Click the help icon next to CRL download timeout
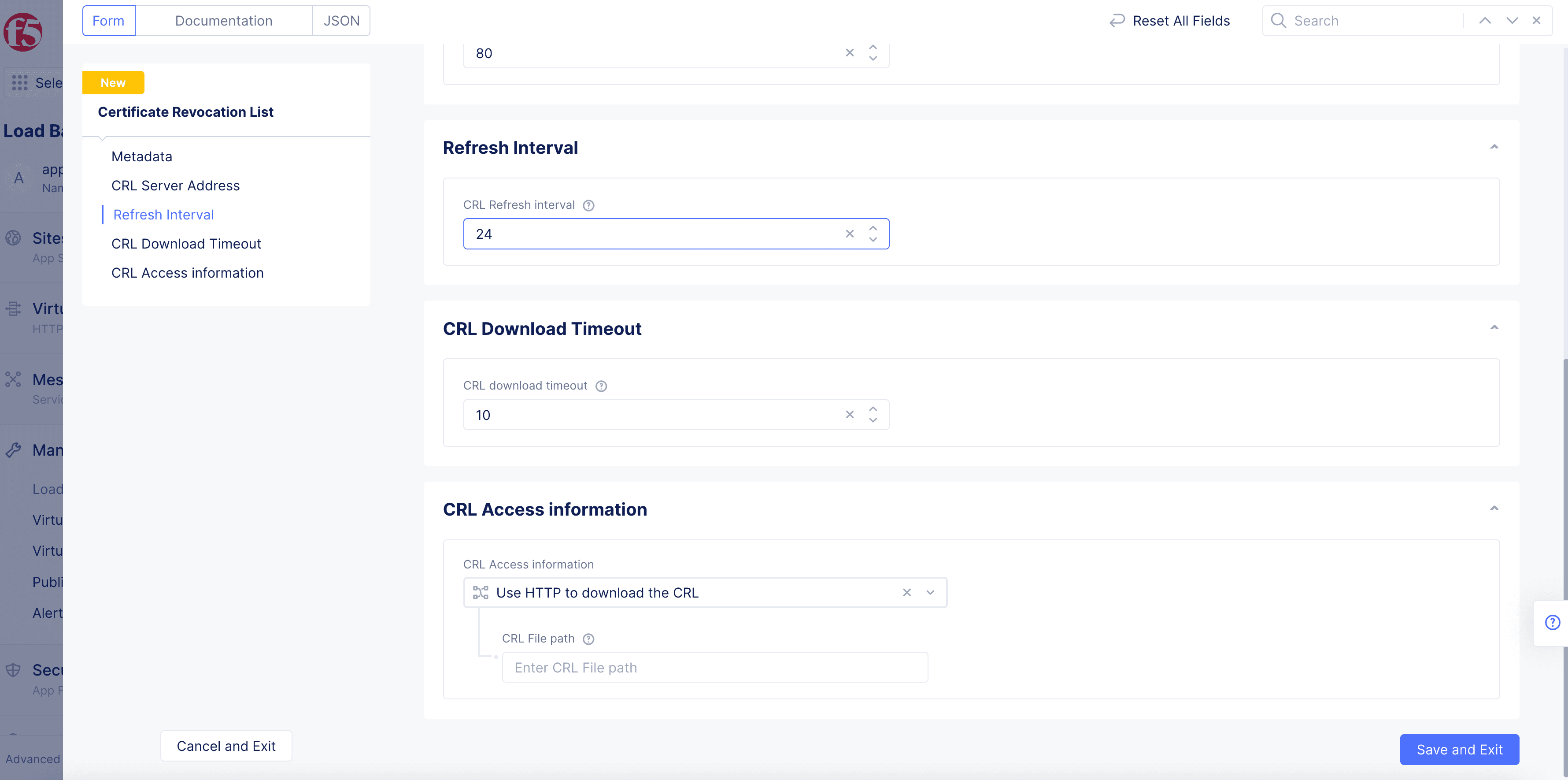This screenshot has height=780, width=1568. pos(601,386)
